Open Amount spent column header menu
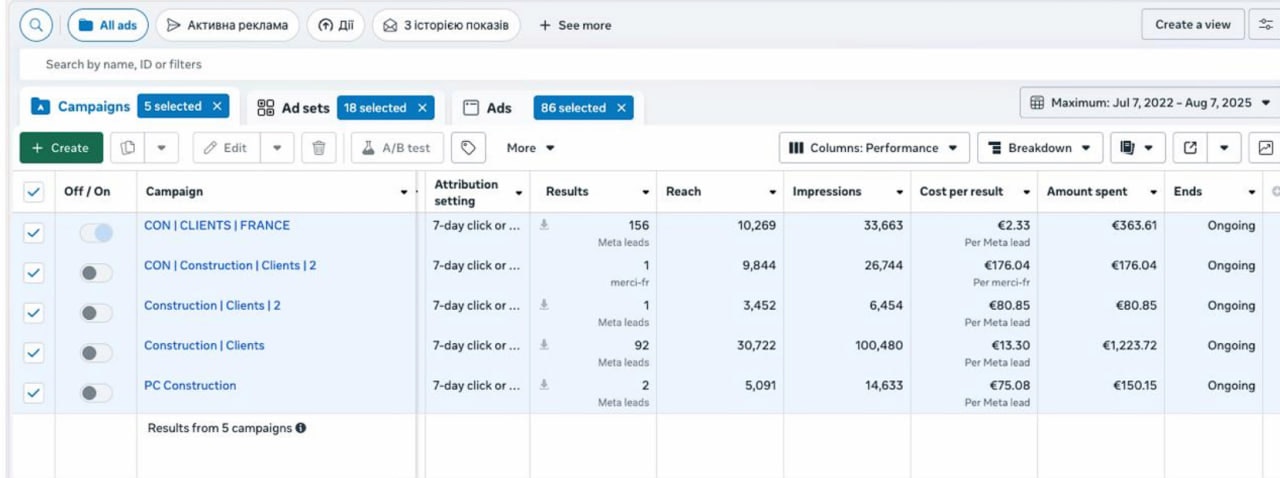The image size is (1280, 478). pyautogui.click(x=1154, y=192)
